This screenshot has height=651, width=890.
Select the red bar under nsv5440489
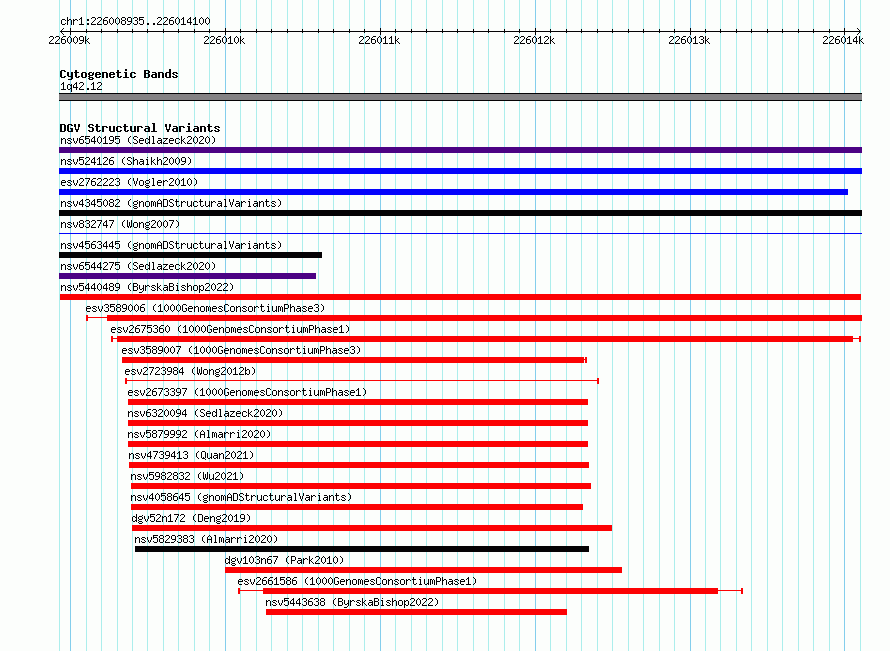[460, 297]
